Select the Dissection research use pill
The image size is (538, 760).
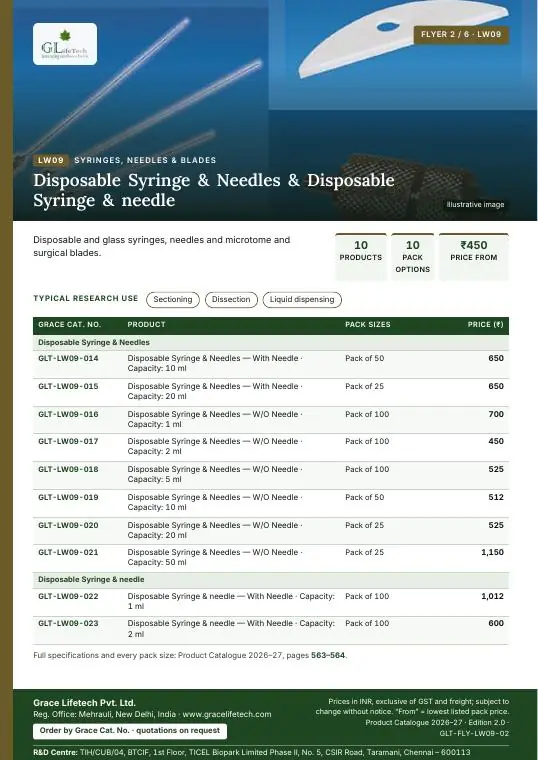[231, 300]
